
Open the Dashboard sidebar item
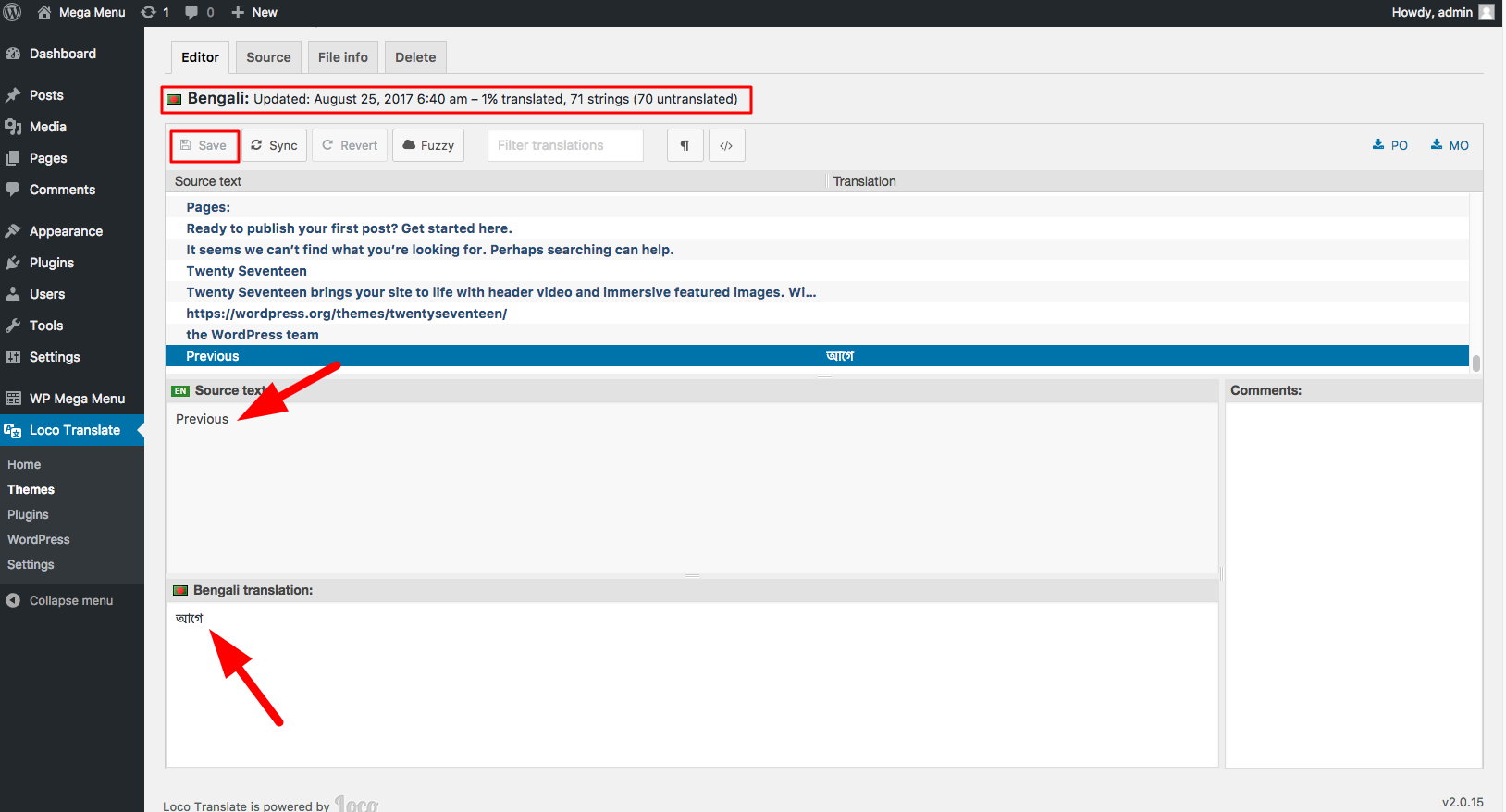point(72,54)
